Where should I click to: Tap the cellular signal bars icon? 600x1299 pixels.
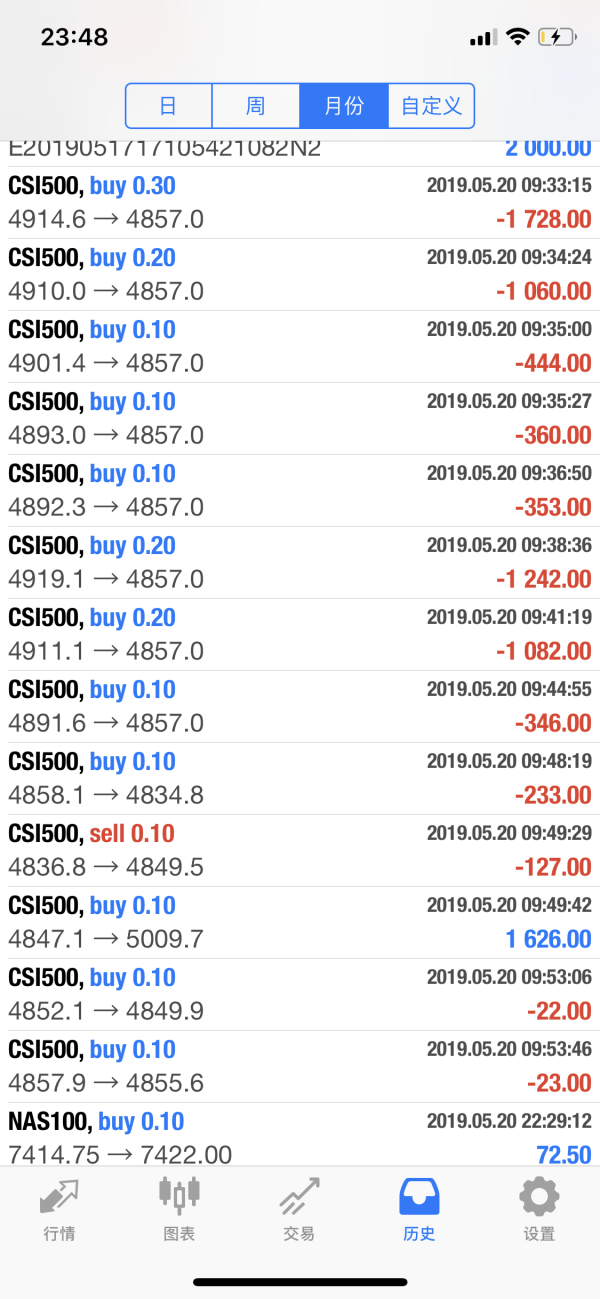pyautogui.click(x=483, y=37)
